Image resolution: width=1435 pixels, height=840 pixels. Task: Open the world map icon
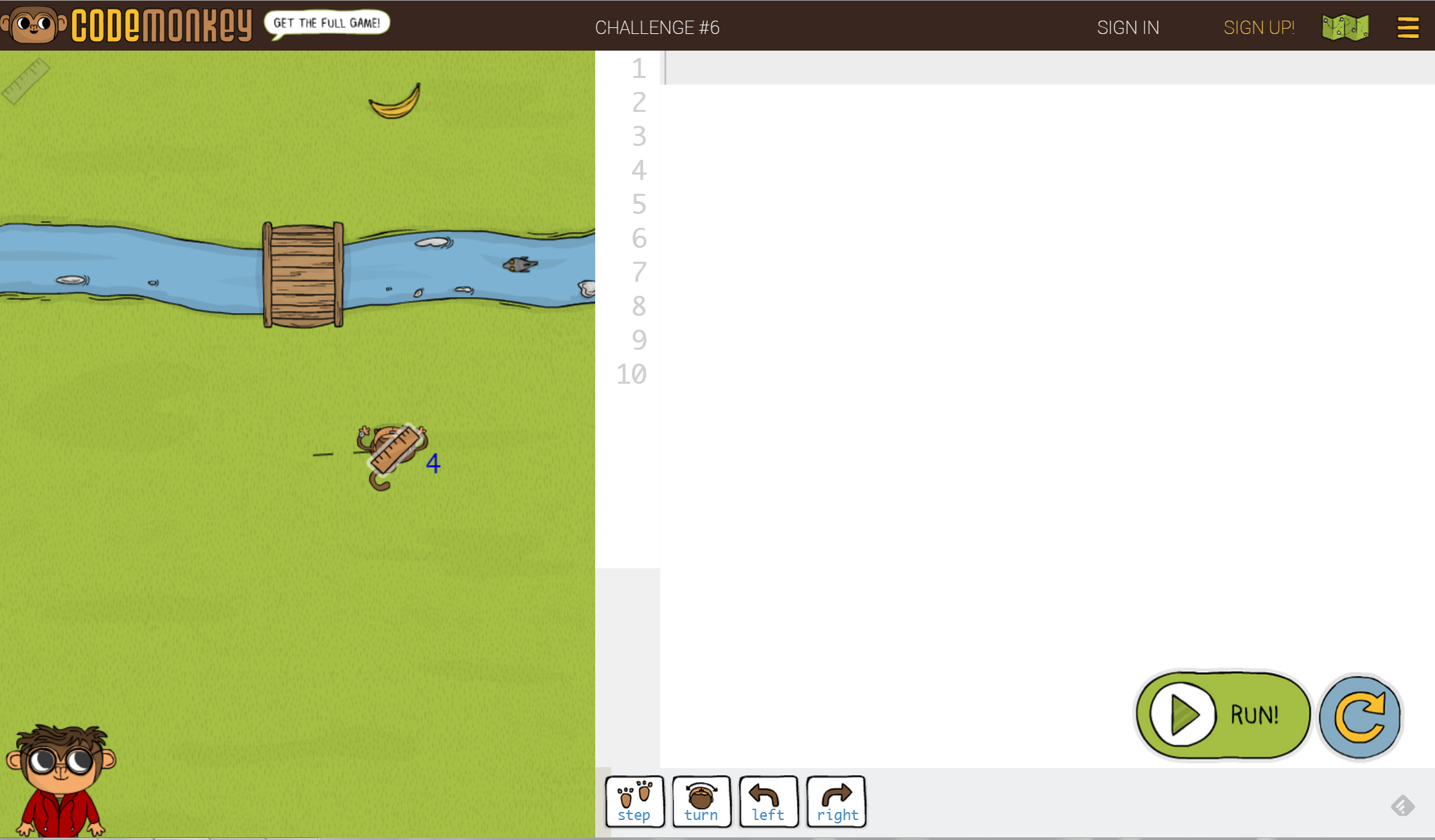1345,27
